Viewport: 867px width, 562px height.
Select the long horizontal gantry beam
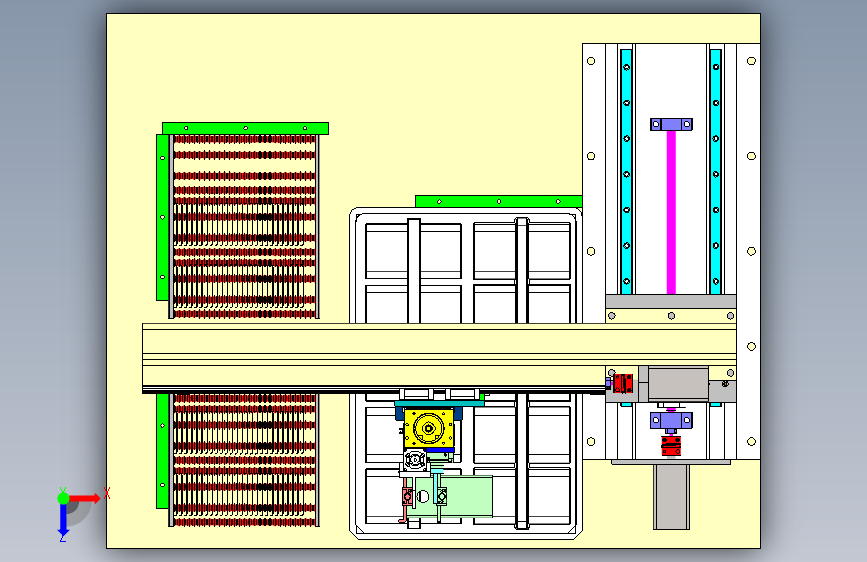tap(439, 357)
